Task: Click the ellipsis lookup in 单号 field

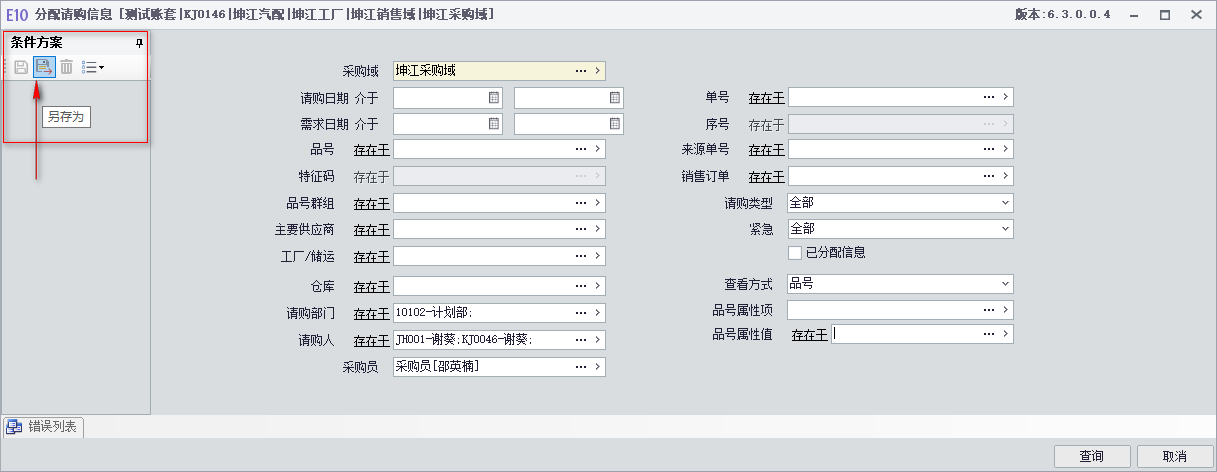Action: (x=988, y=97)
